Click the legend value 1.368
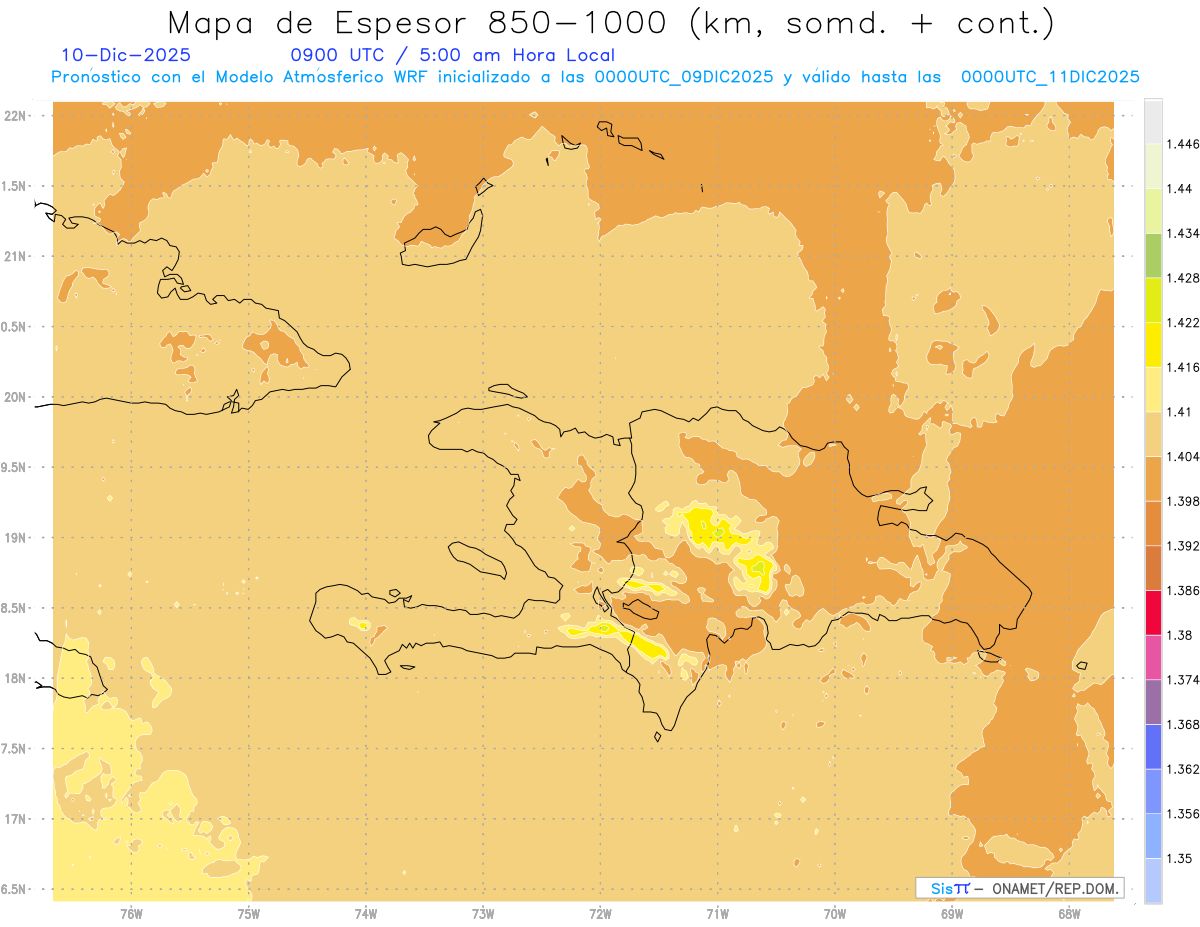The width and height of the screenshot is (1200, 927). click(x=1184, y=724)
